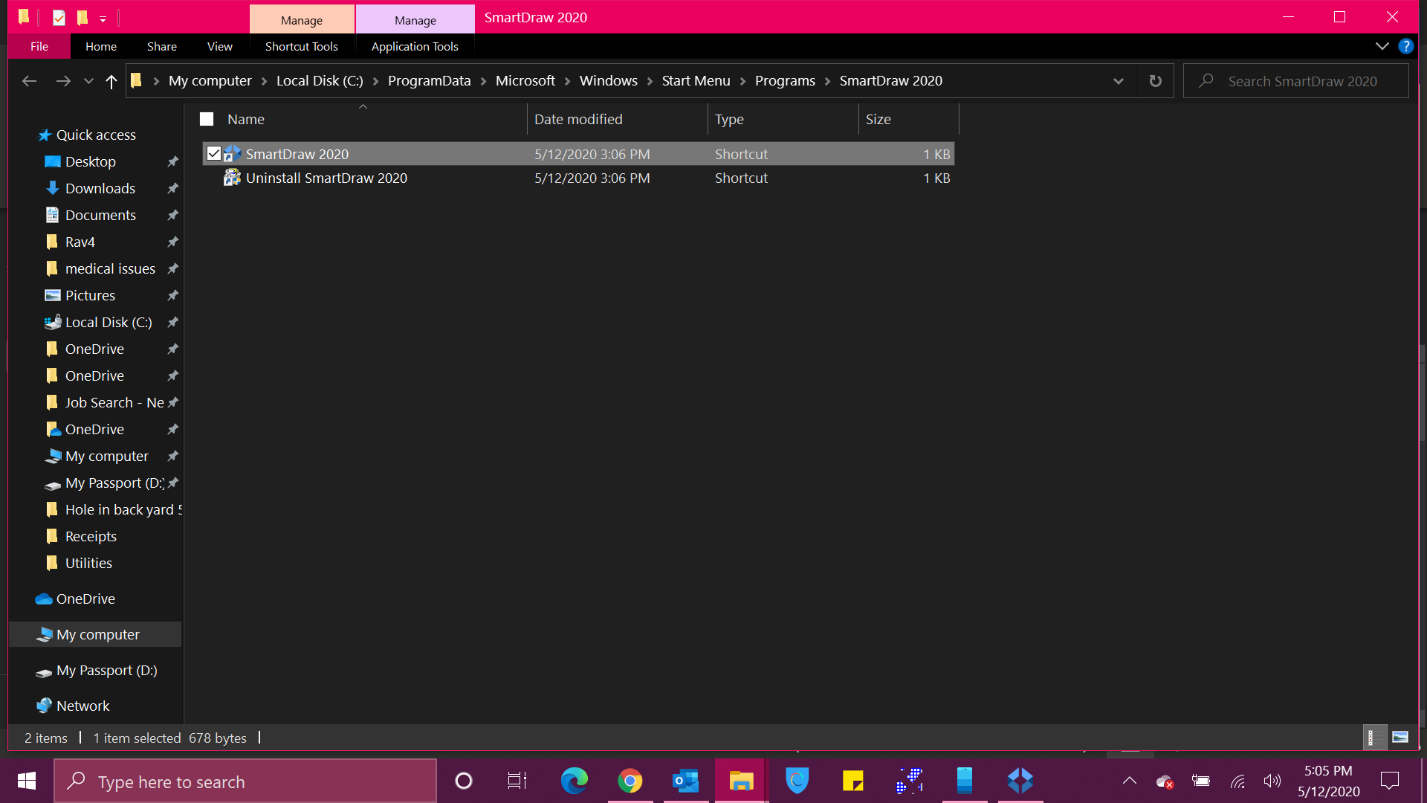The width and height of the screenshot is (1427, 803).
Task: Select the Uninstall SmartDraw 2020 file name
Action: (327, 178)
